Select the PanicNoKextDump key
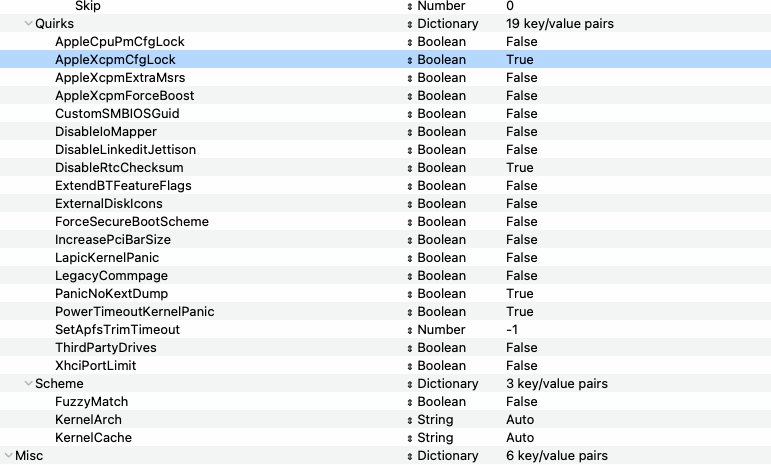 click(111, 293)
